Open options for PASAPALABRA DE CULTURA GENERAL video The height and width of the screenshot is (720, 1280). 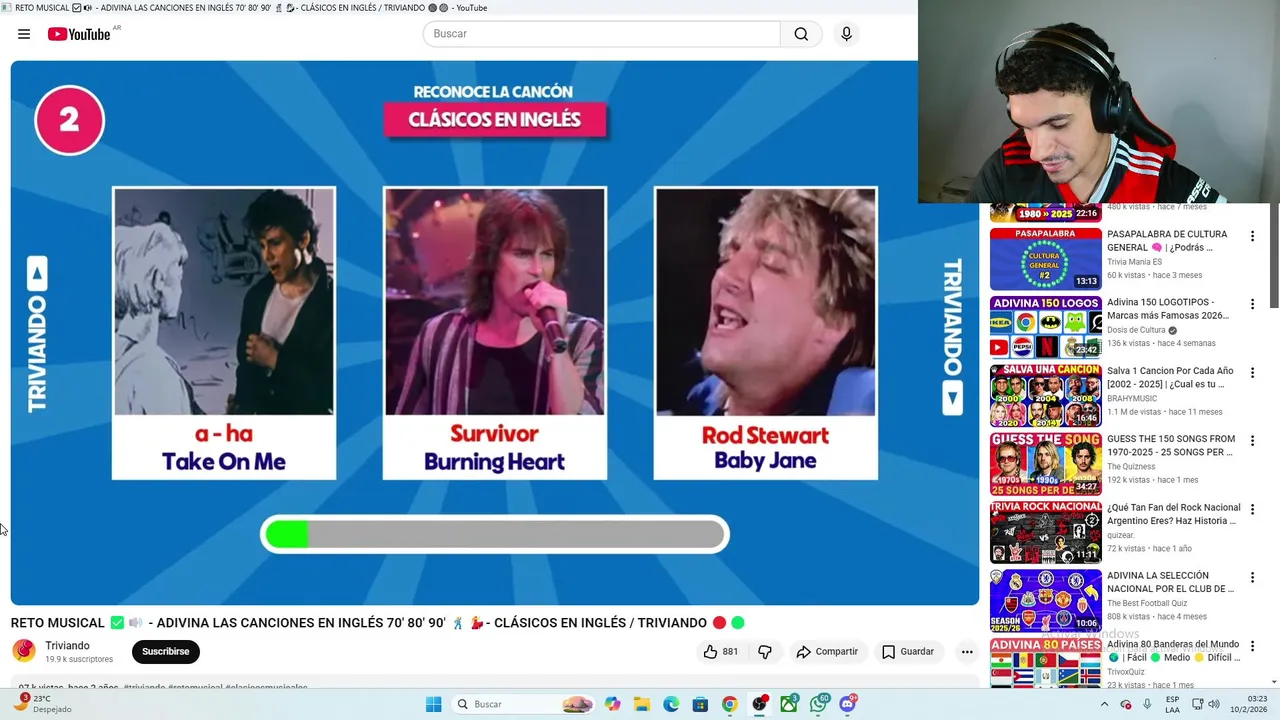pyautogui.click(x=1252, y=236)
